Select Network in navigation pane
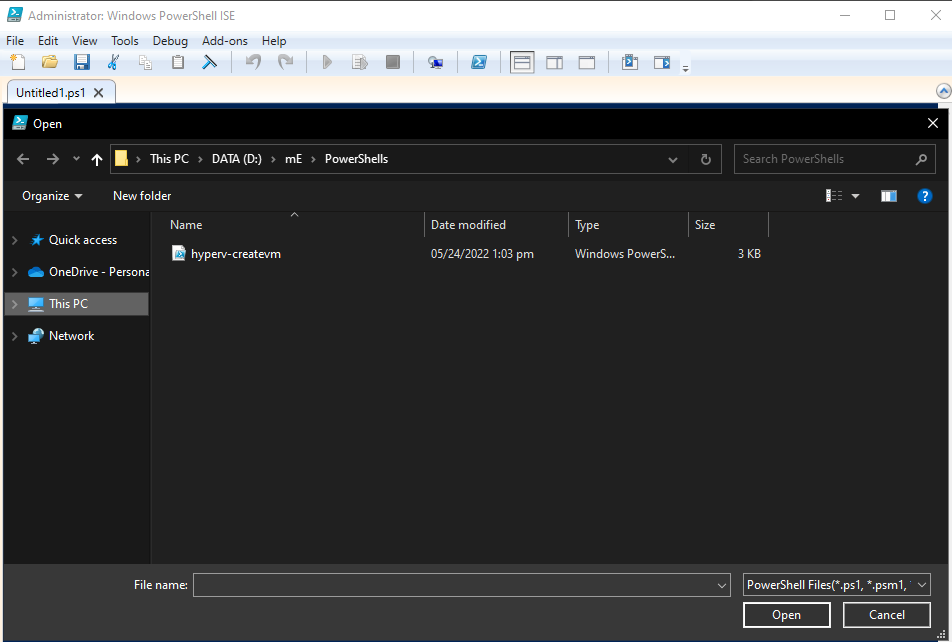952x642 pixels. click(x=72, y=336)
